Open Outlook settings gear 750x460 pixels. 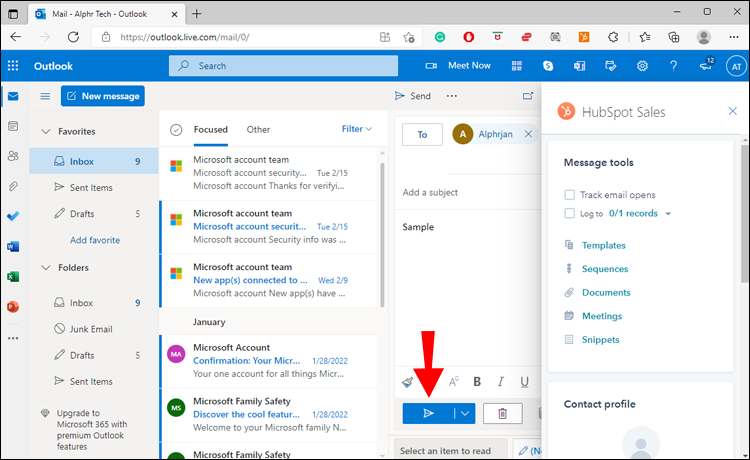642,66
